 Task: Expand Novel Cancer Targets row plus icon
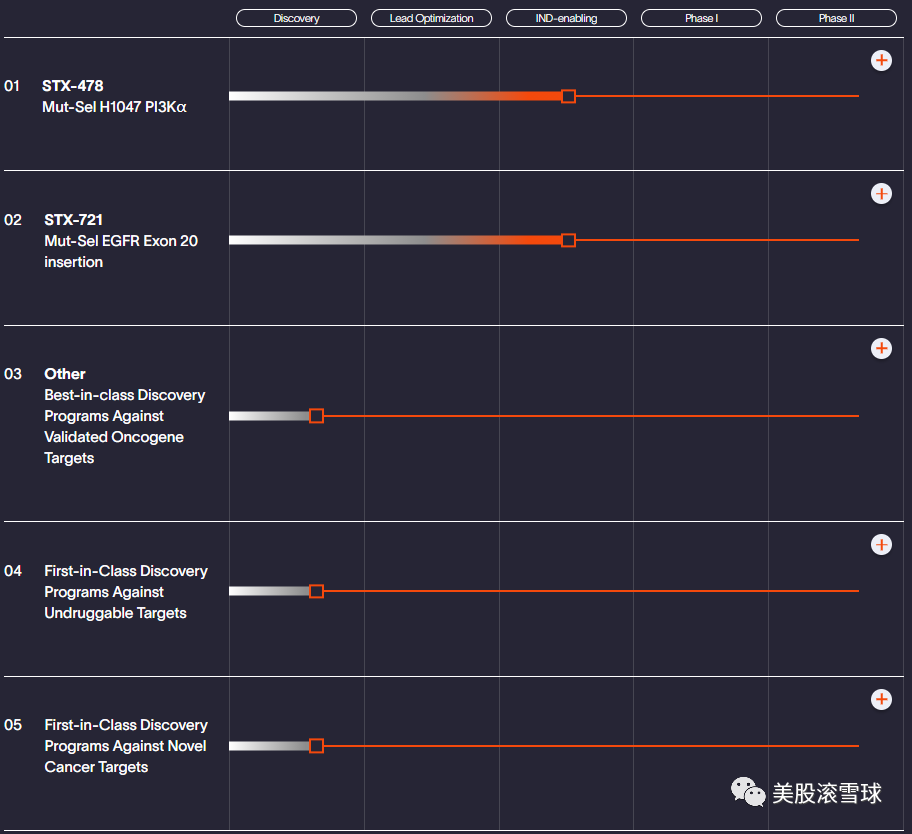click(881, 699)
